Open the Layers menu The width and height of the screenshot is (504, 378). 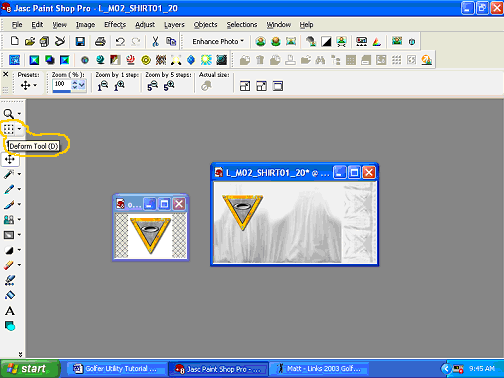[174, 25]
